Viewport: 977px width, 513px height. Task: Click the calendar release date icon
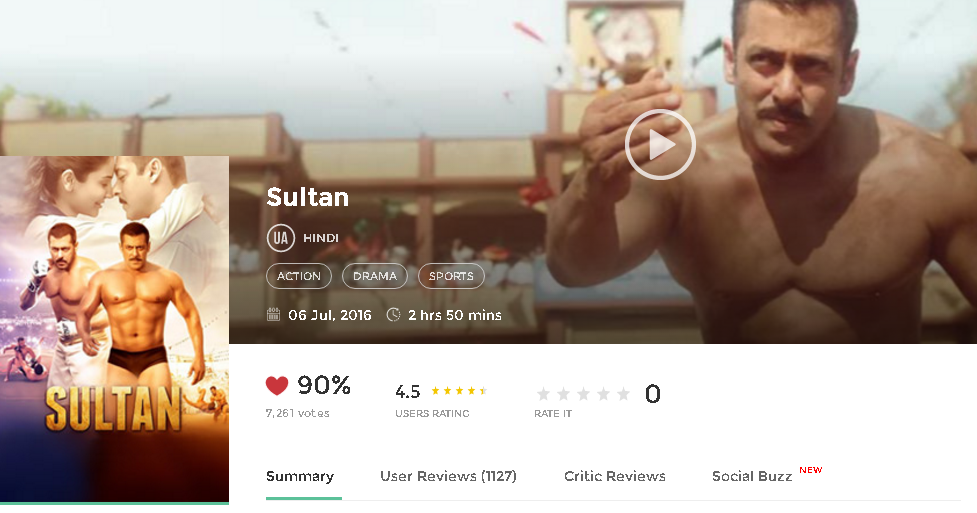tap(274, 315)
